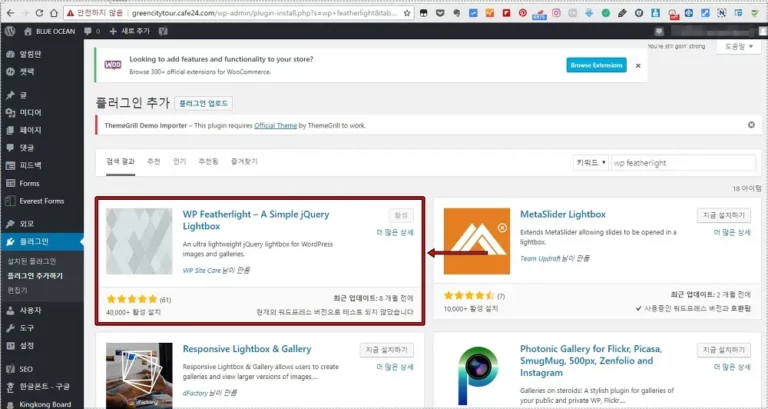Open the Evernote elephant extension icon
The image size is (768, 409).
tap(456, 13)
